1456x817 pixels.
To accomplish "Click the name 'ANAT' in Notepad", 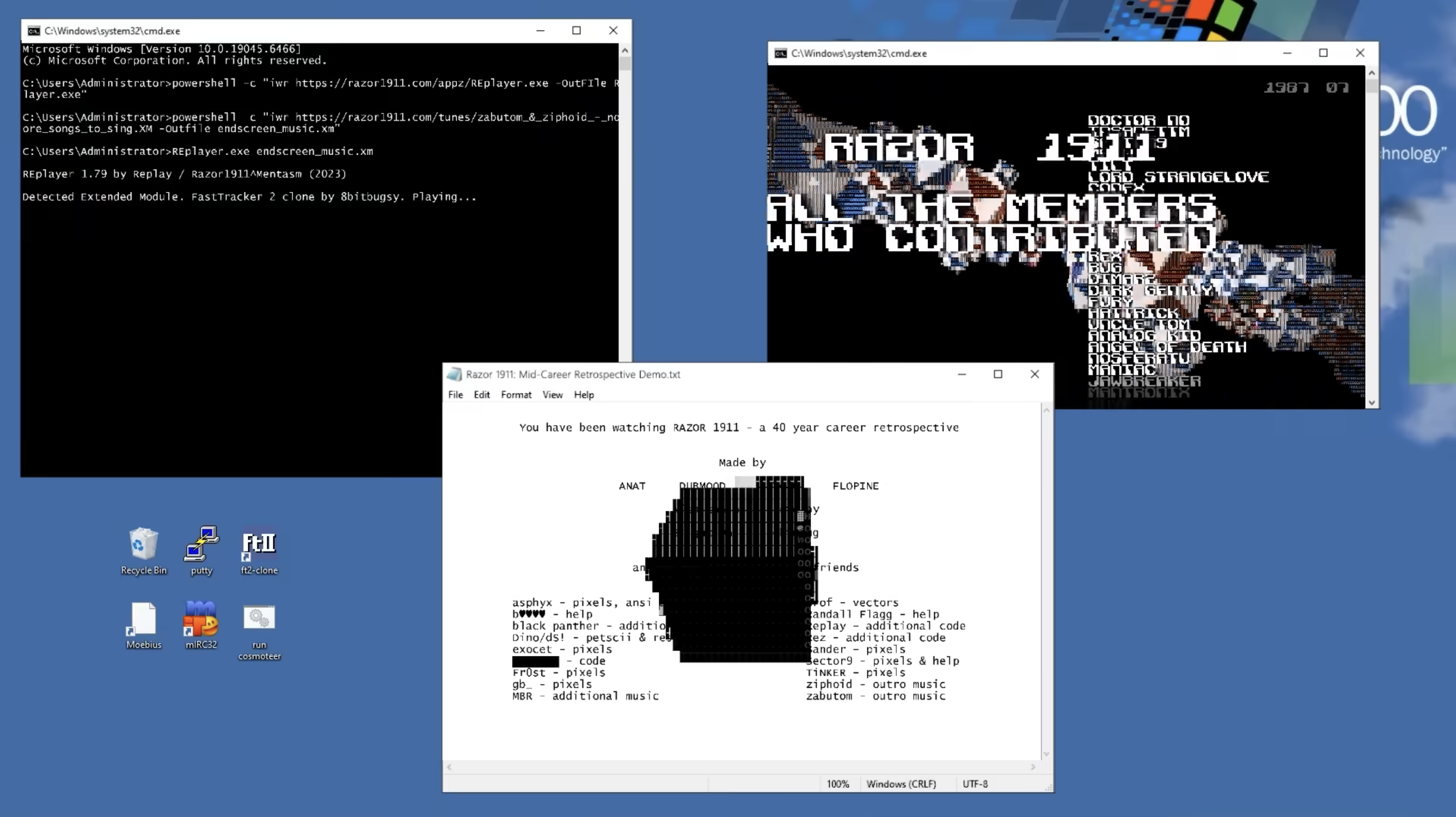I will (x=632, y=486).
